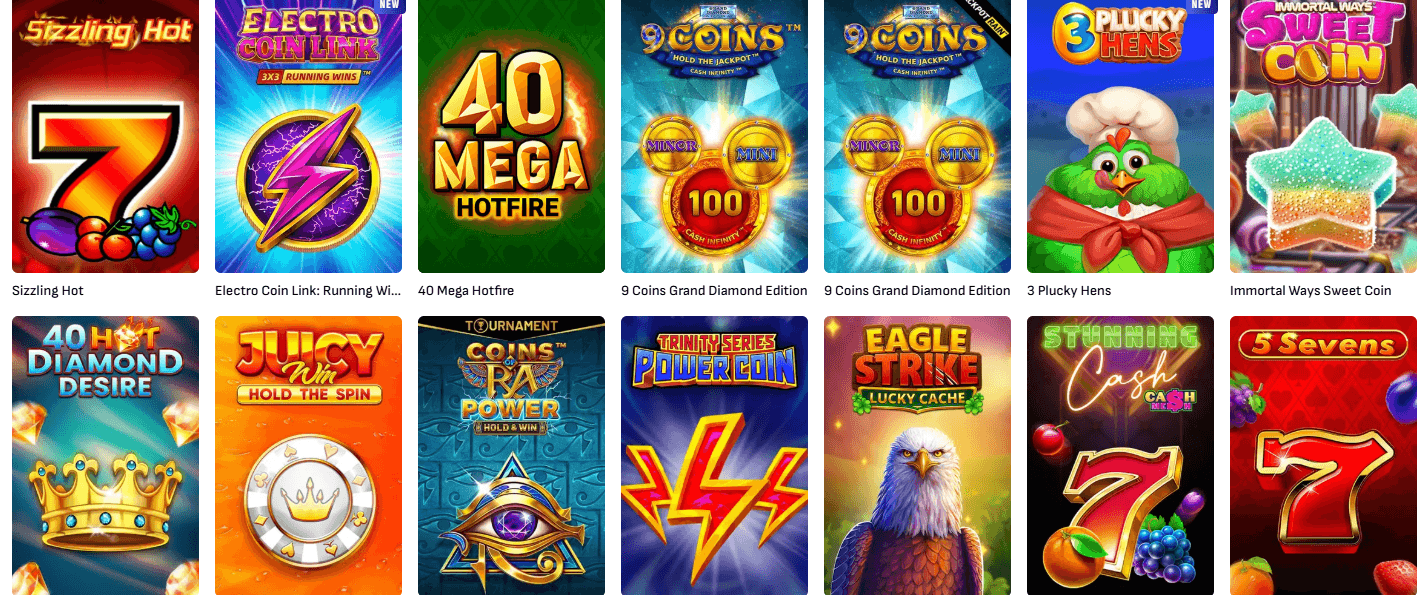Image resolution: width=1424 pixels, height=595 pixels.
Task: Open Immortal Ways Sweet Coin game tile
Action: (1323, 136)
